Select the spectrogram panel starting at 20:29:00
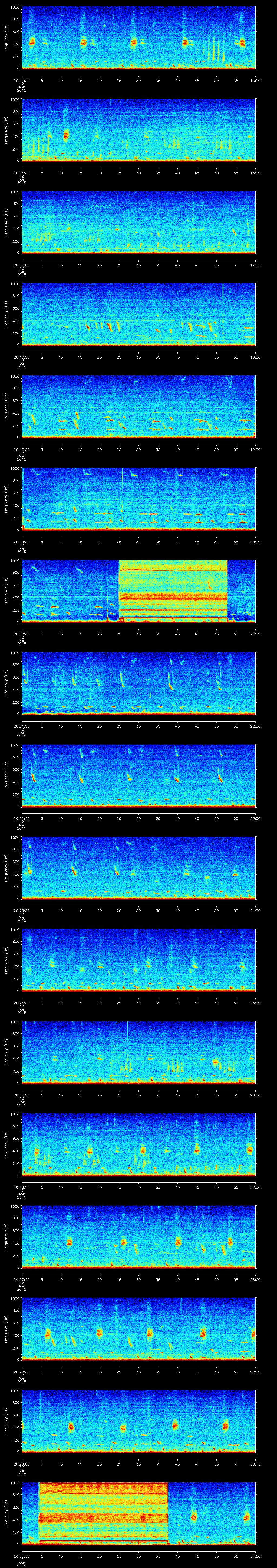Screen dimensions: 277x1568 coord(139,1421)
